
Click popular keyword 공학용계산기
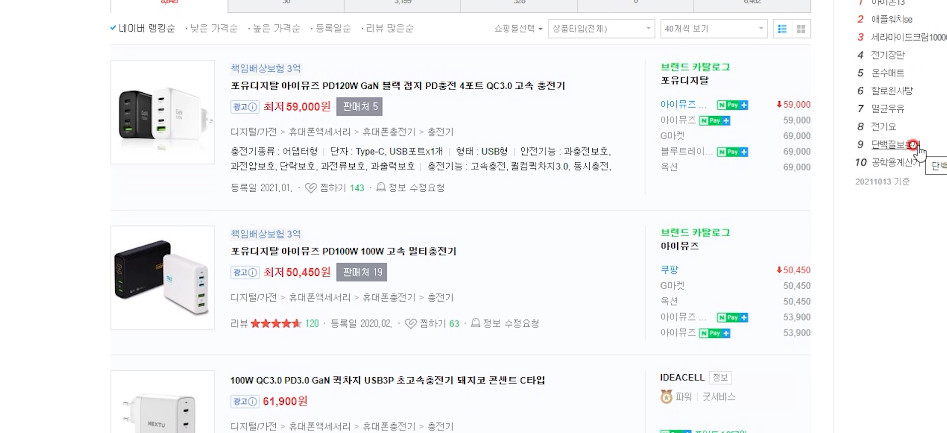click(896, 162)
